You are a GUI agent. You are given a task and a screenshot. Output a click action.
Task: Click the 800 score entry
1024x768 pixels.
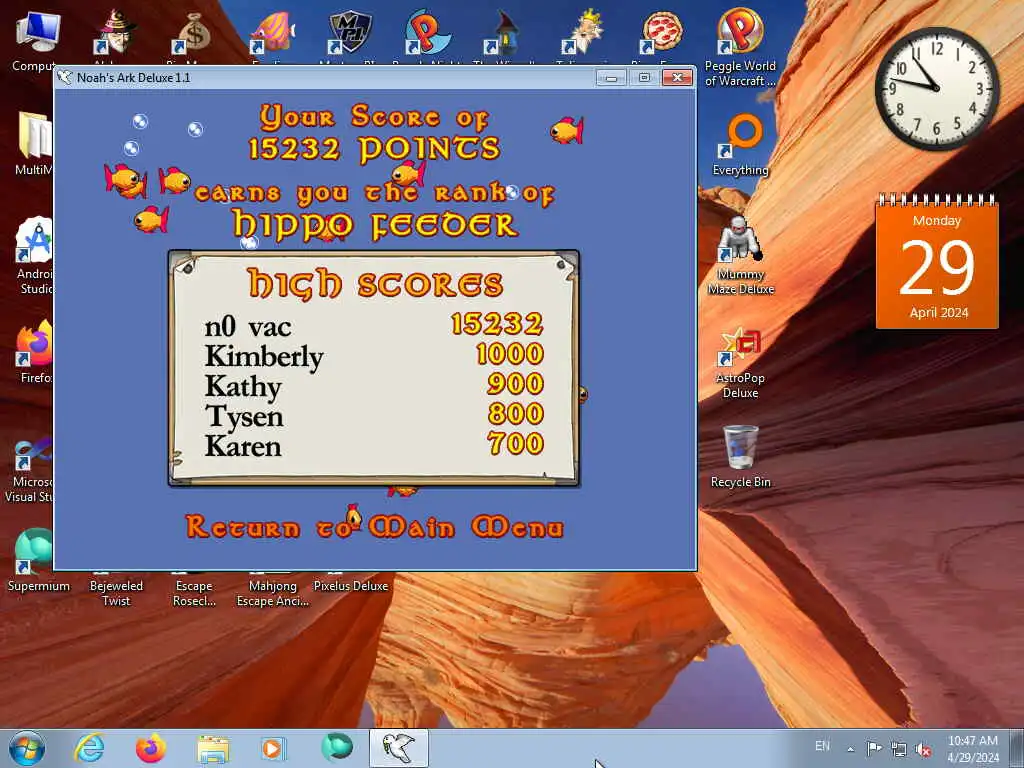[516, 414]
